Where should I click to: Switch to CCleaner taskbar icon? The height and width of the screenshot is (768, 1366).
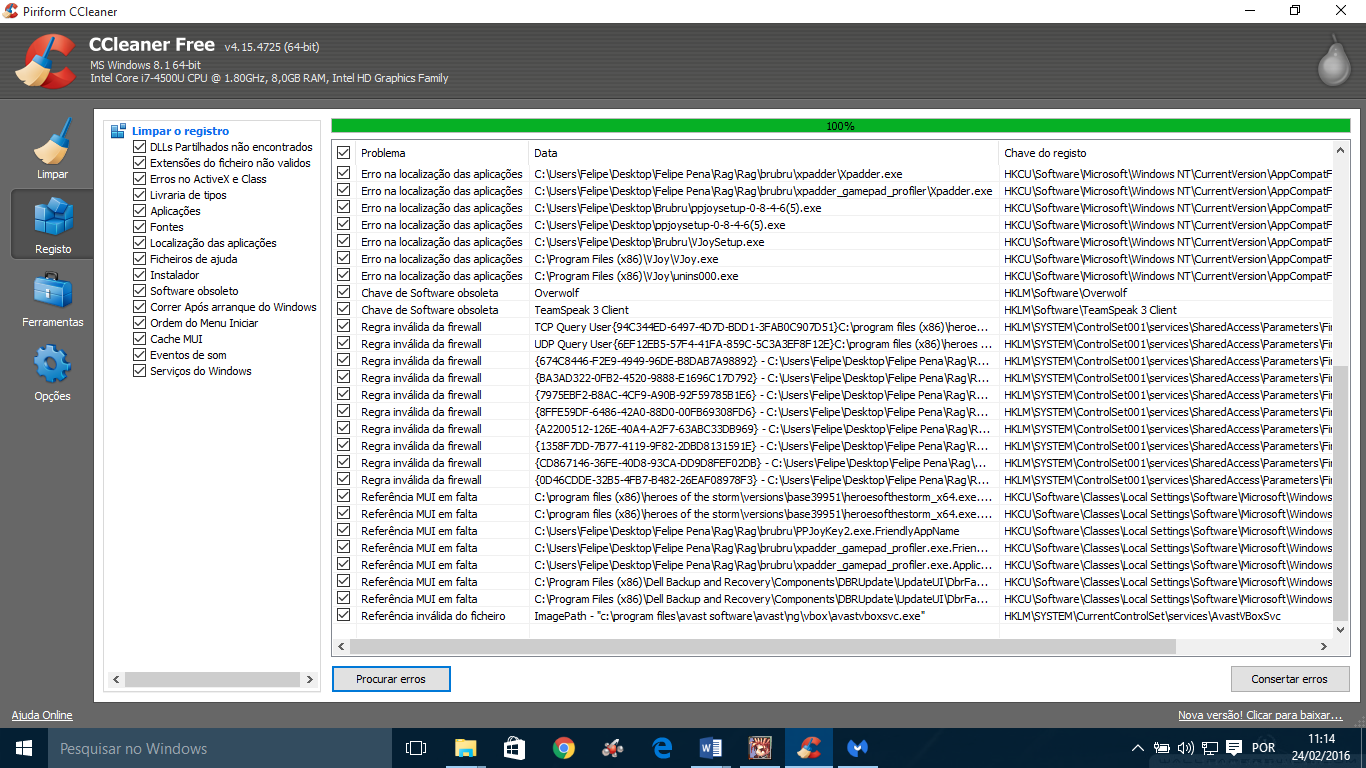tap(808, 748)
